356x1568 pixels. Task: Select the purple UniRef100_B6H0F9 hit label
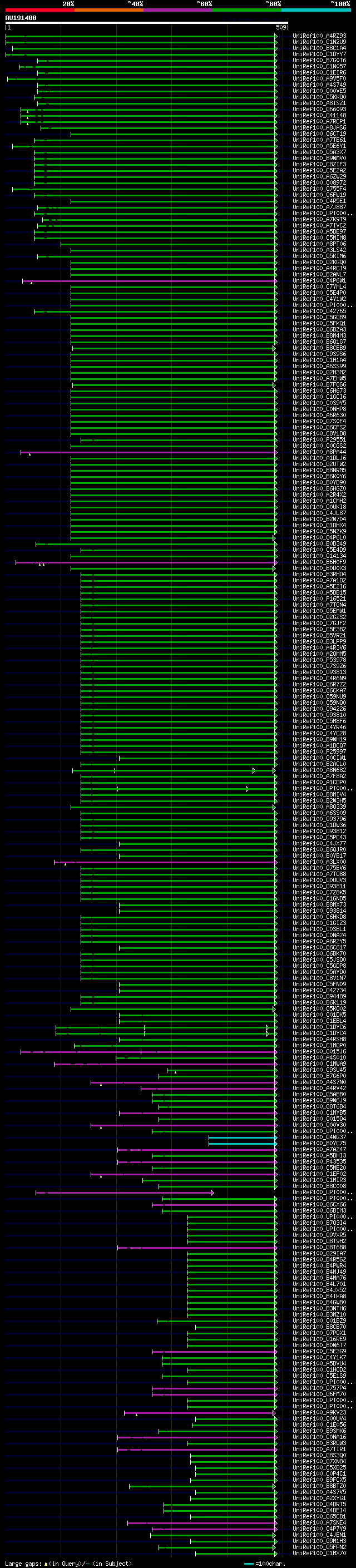(x=319, y=562)
